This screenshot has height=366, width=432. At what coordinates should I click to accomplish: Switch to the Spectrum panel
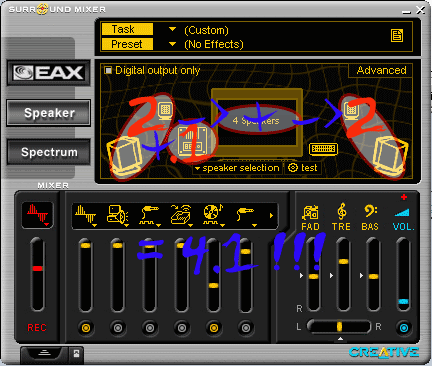[x=49, y=152]
